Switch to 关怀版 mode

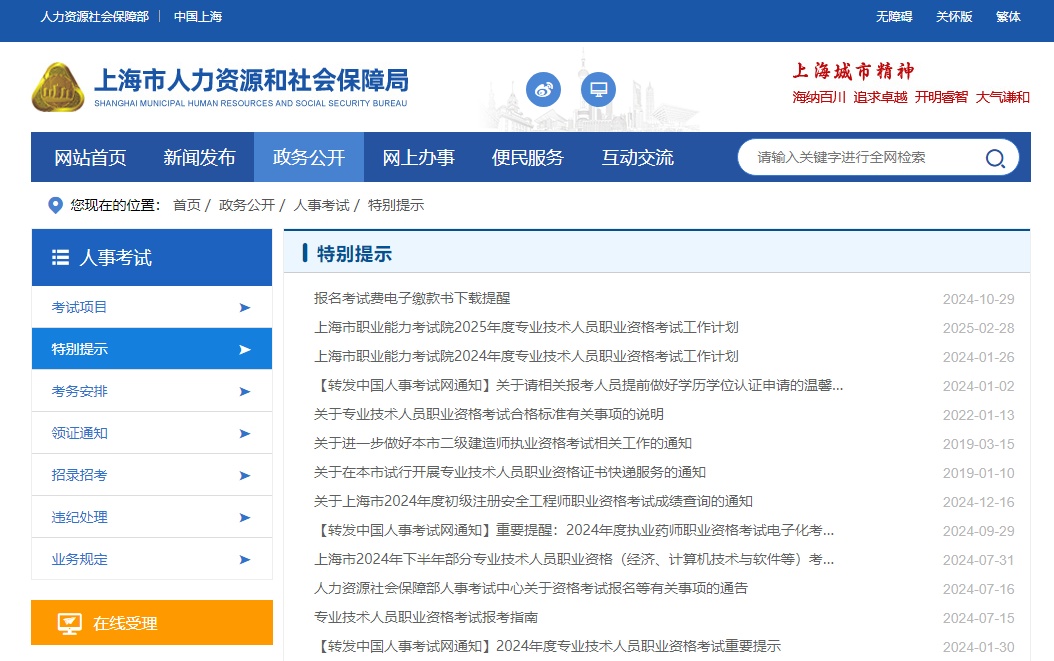click(x=955, y=17)
